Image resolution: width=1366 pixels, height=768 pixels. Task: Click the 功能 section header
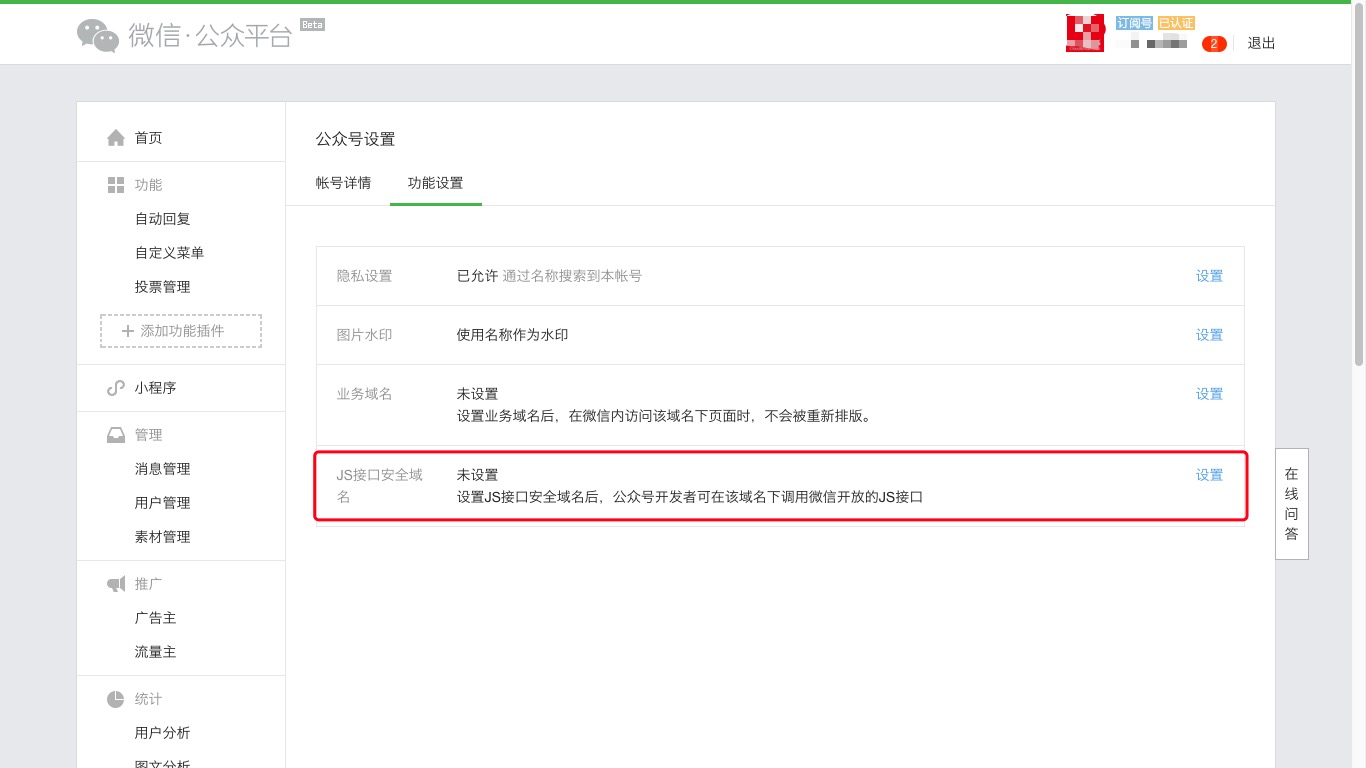tap(149, 185)
